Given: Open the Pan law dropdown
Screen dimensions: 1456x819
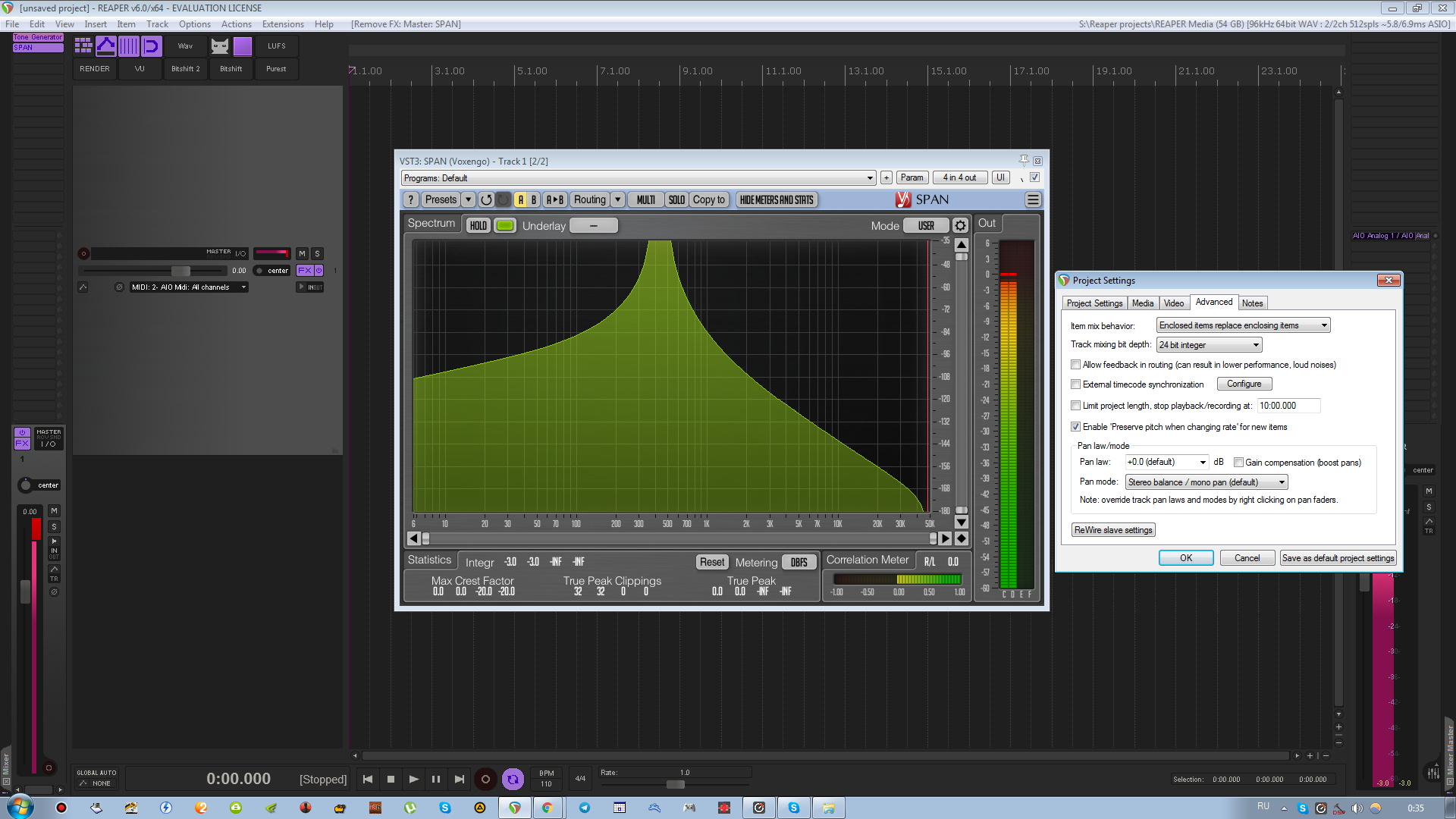Looking at the screenshot, I should [x=1166, y=462].
